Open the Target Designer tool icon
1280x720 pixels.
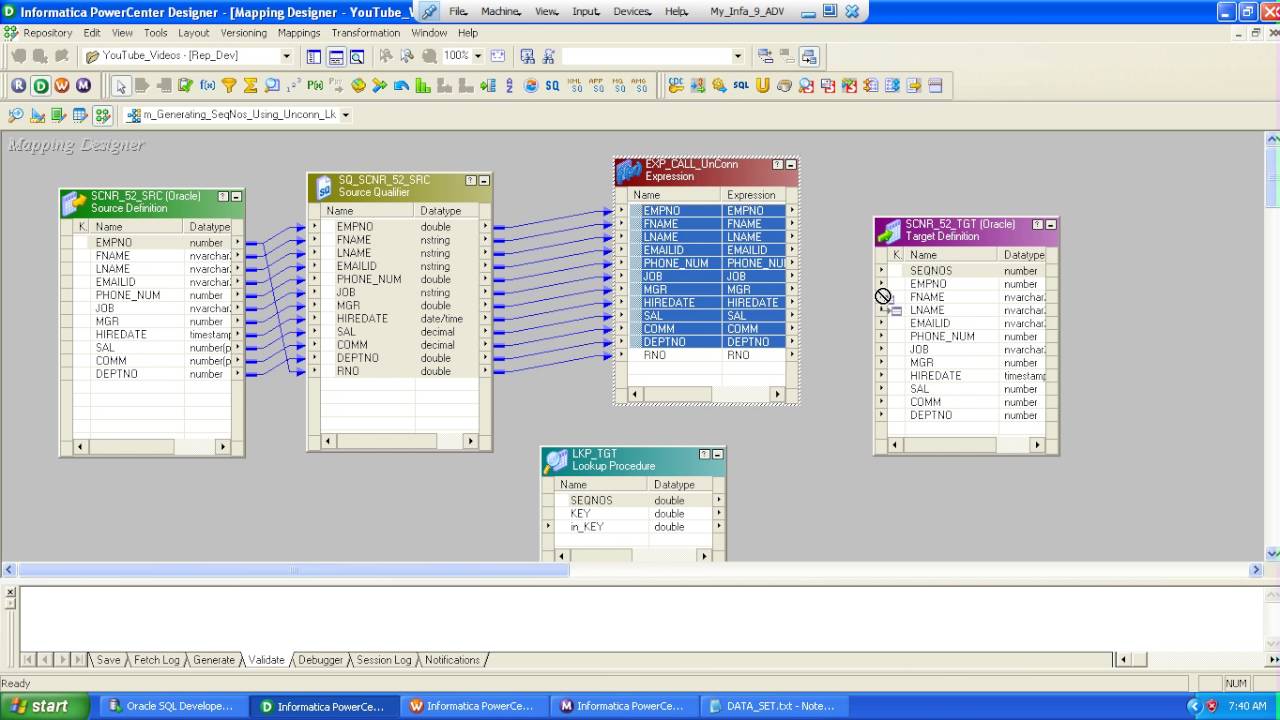click(38, 115)
